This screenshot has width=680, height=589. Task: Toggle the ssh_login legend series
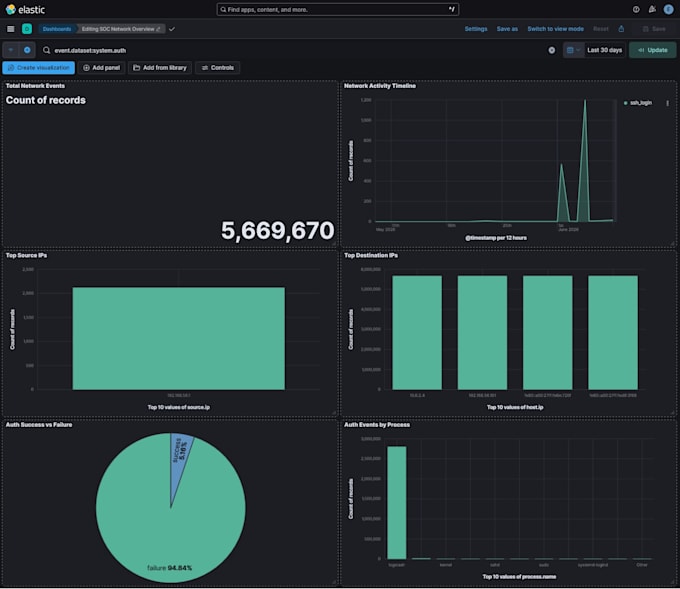(x=638, y=103)
